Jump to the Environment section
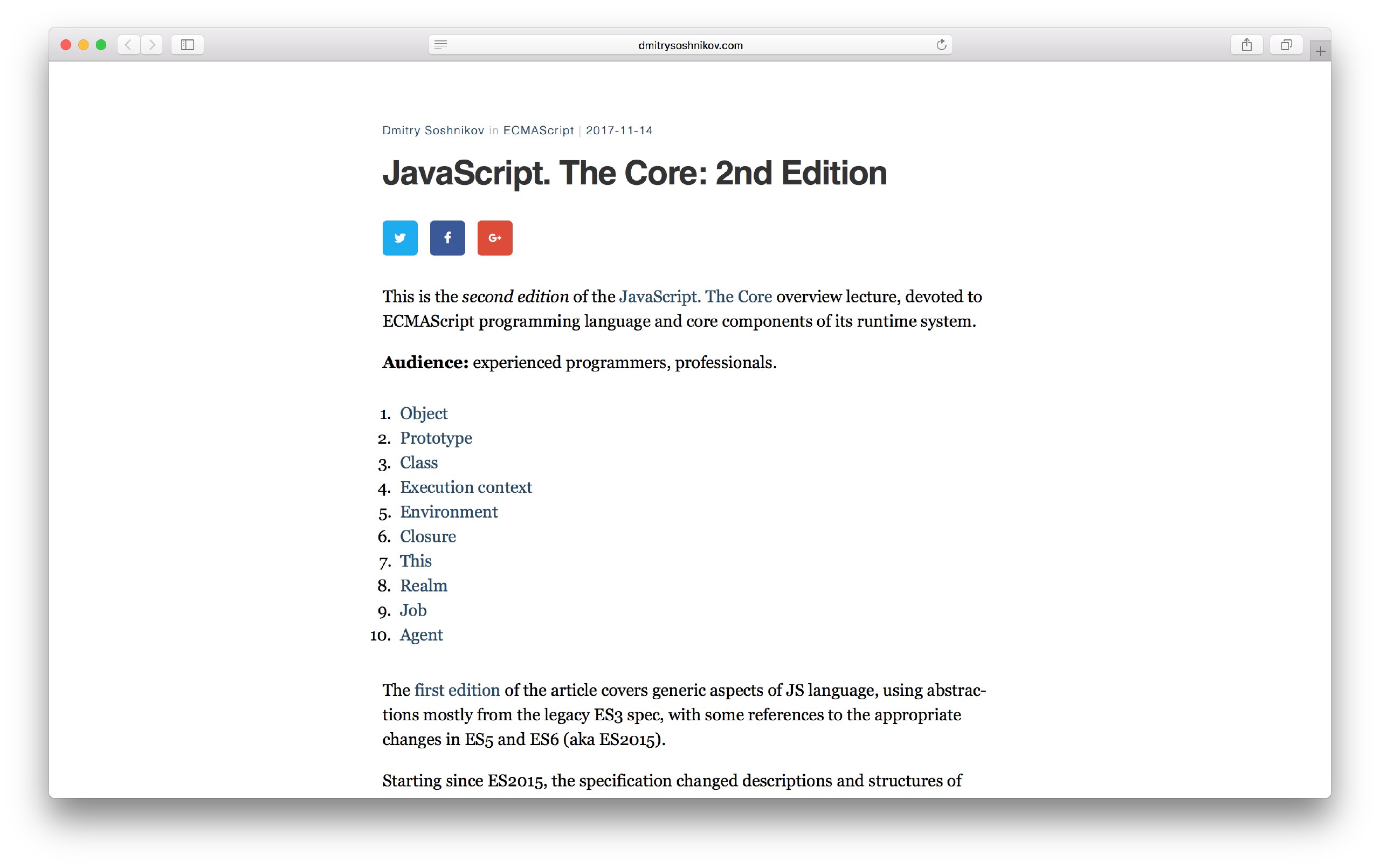 click(x=448, y=512)
